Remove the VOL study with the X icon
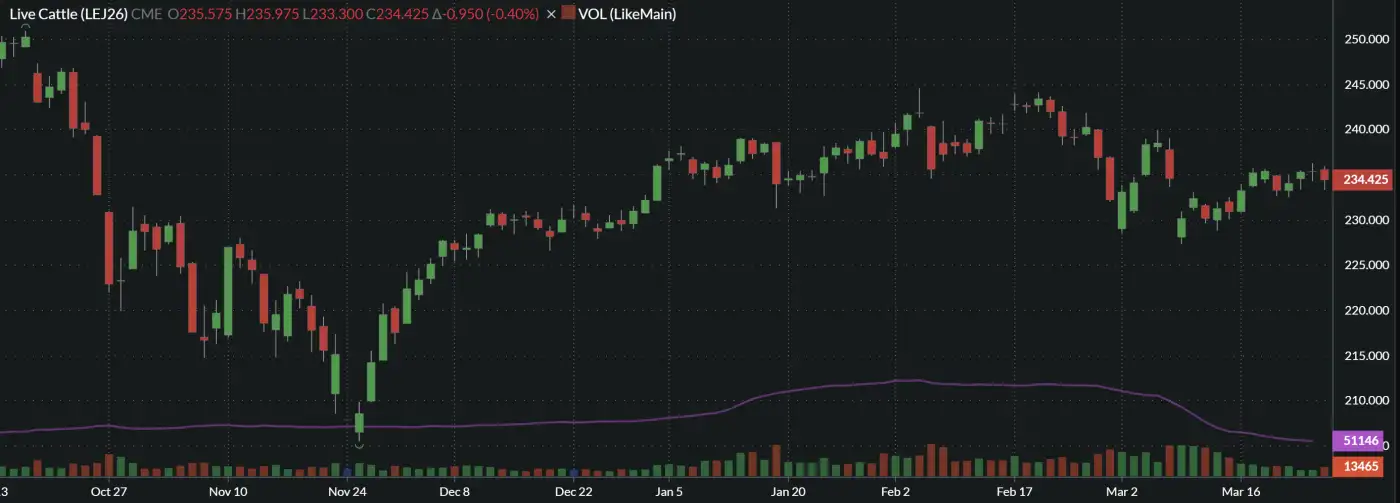This screenshot has height=503, width=1400. 551,14
